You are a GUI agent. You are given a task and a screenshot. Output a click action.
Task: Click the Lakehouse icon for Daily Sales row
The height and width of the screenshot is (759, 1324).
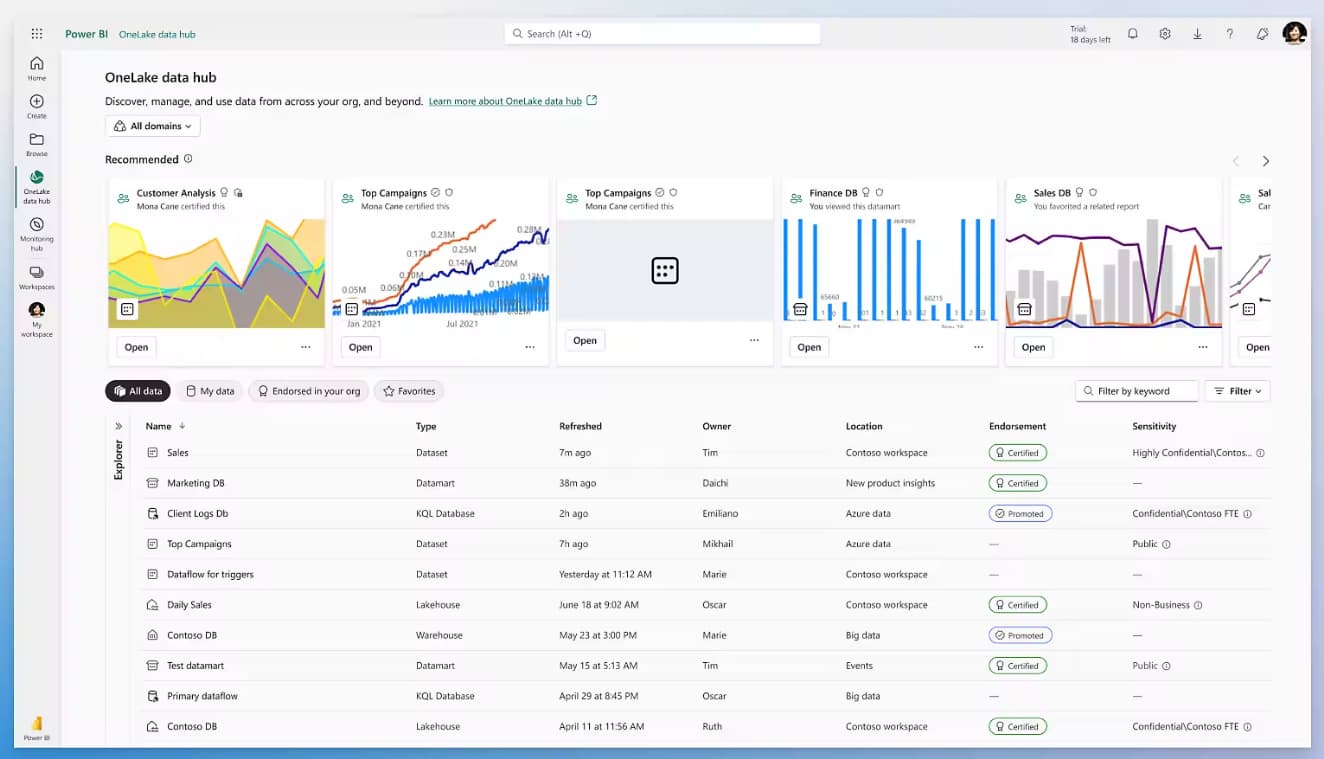pyautogui.click(x=152, y=605)
